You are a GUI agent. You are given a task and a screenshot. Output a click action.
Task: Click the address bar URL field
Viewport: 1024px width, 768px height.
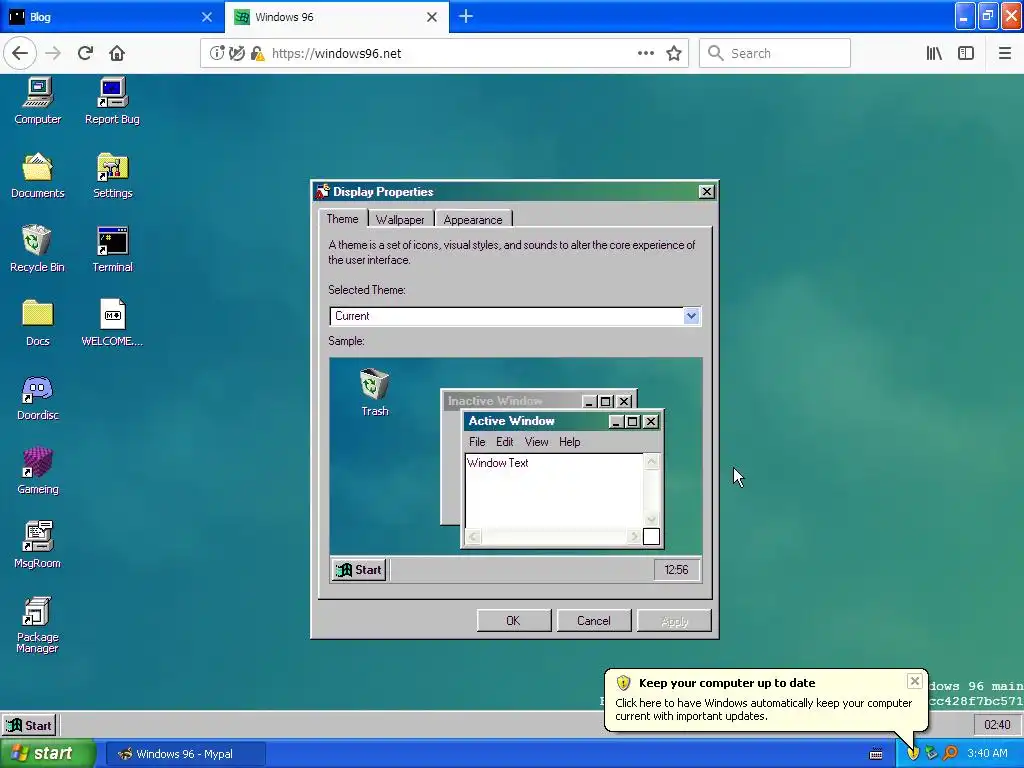(x=444, y=54)
